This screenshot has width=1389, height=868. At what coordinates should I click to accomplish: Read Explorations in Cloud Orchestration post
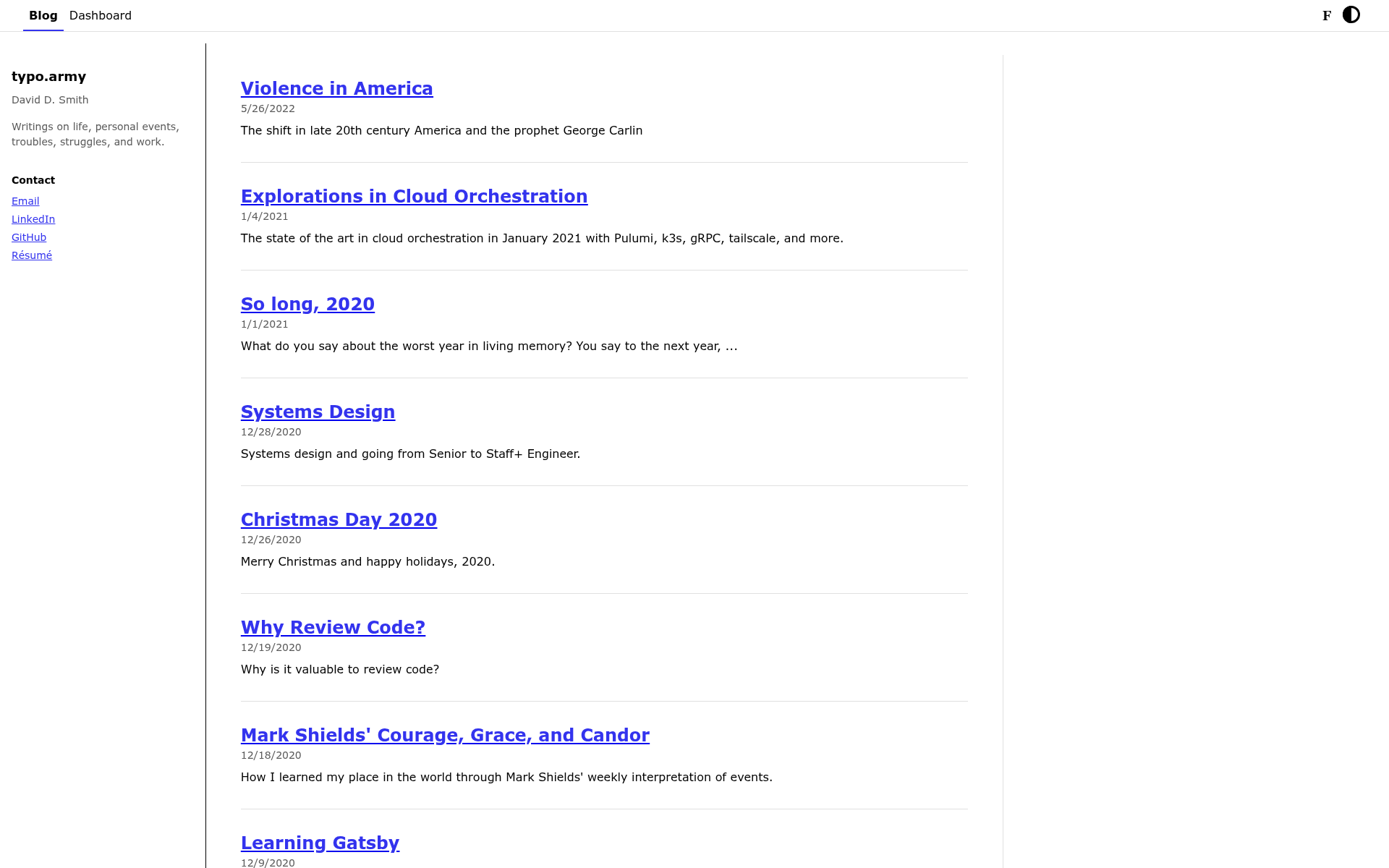415,196
